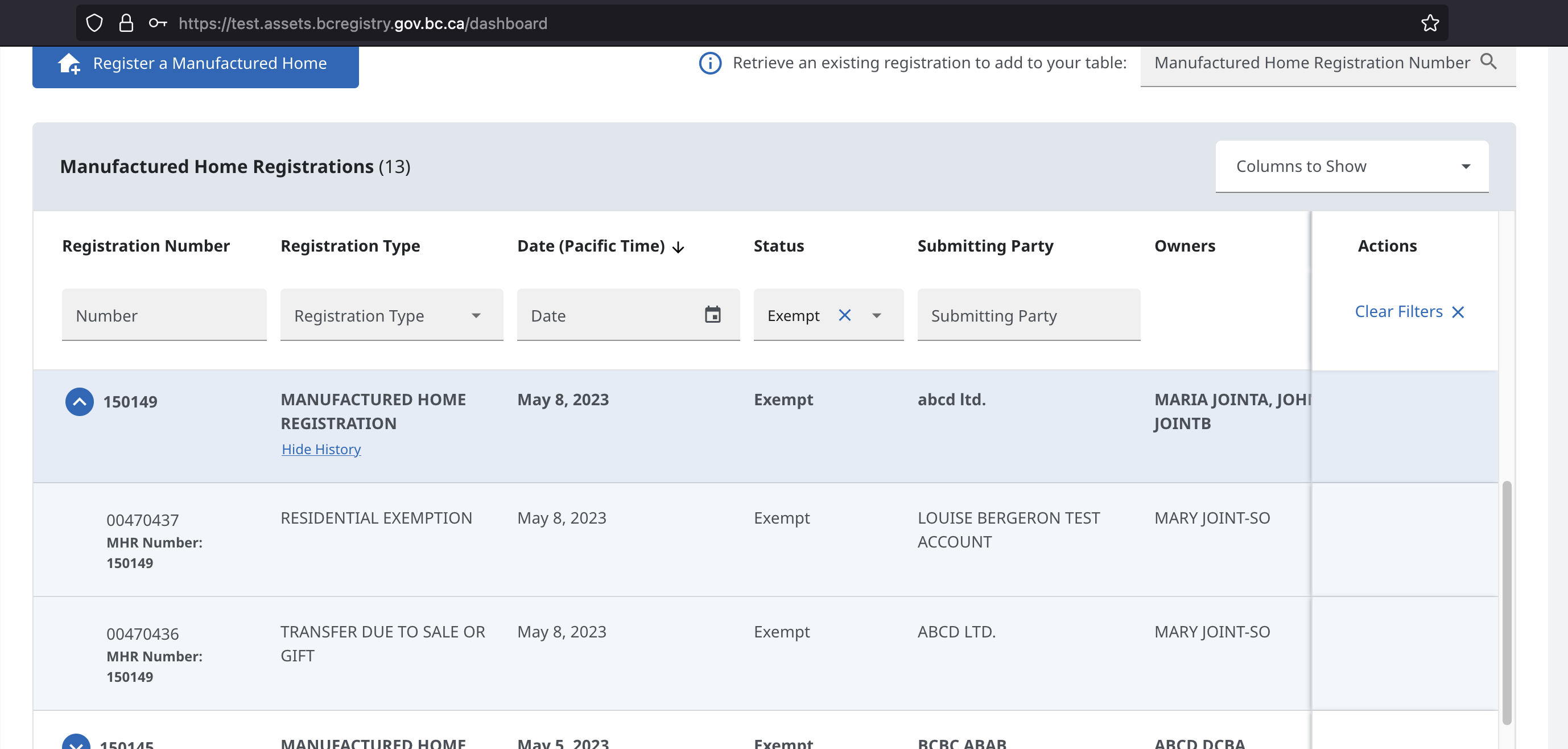Image resolution: width=1568 pixels, height=749 pixels.
Task: Click RESIDENTIAL EXEMPTION cell
Action: tap(376, 517)
